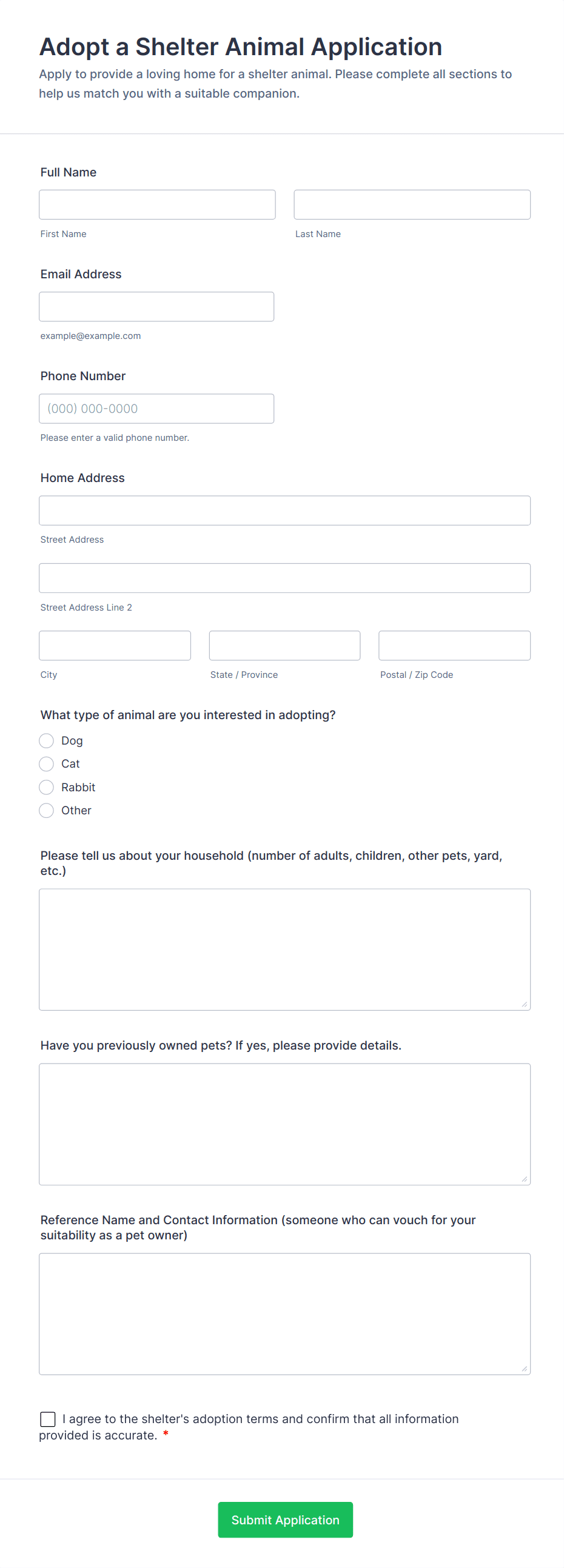Select the Cat radio button
This screenshot has height=1568, width=564.
[46, 764]
